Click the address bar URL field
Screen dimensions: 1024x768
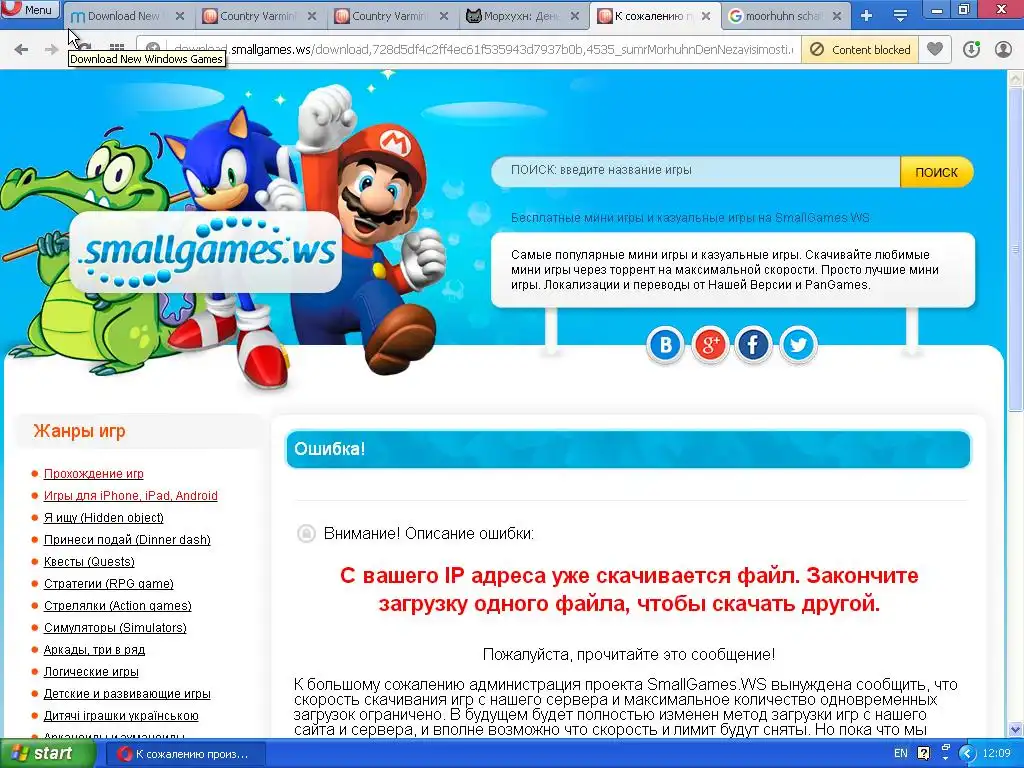[482, 50]
